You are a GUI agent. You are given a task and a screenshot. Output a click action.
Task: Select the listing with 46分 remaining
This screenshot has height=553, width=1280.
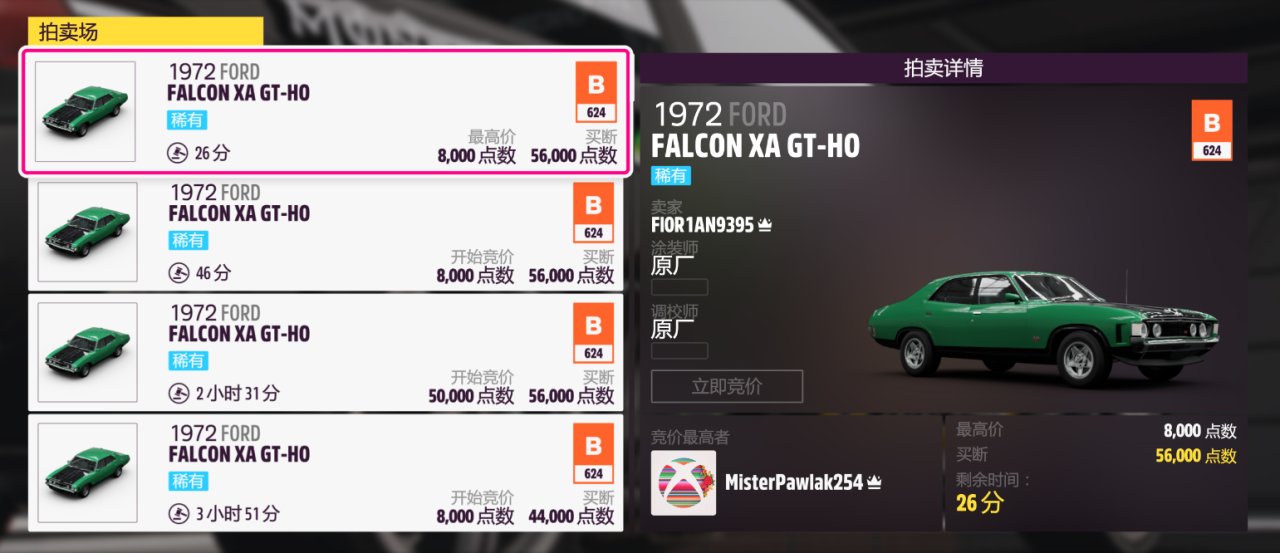[x=326, y=231]
